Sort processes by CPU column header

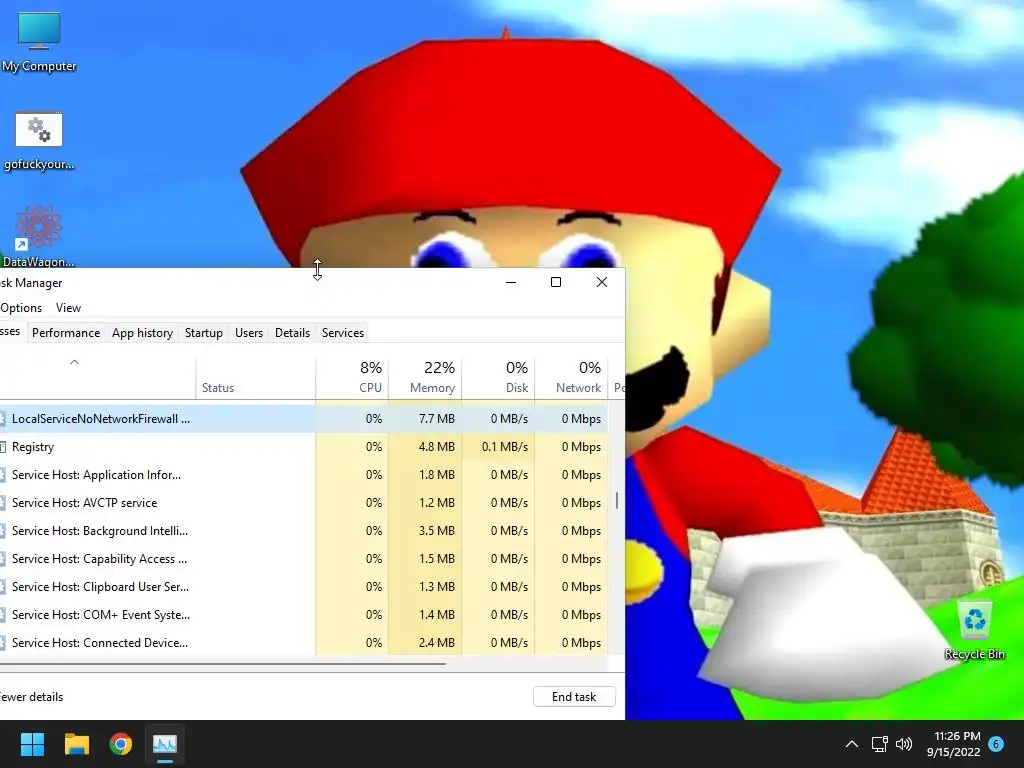click(x=353, y=377)
